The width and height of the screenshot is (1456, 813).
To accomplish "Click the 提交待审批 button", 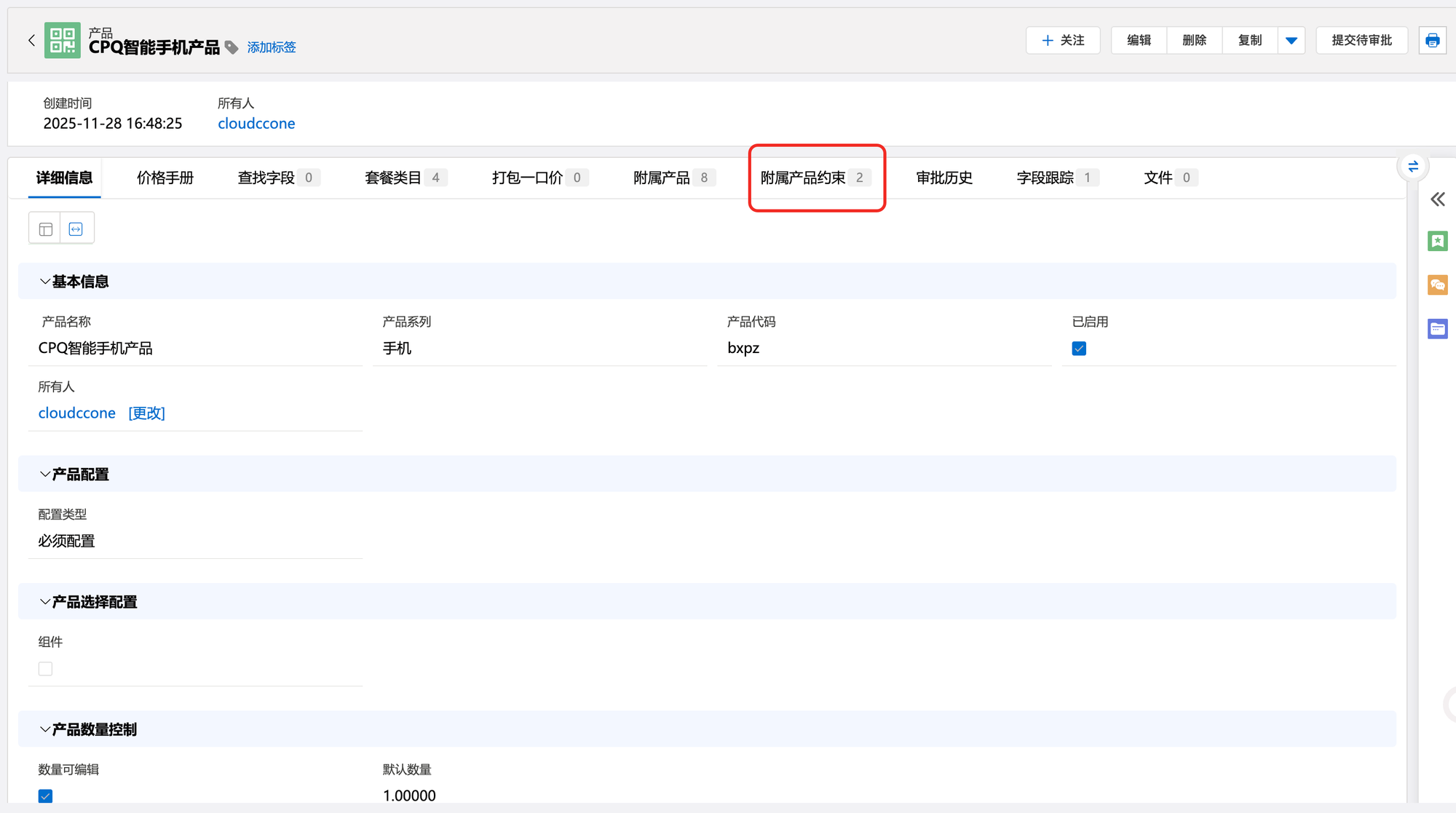I will [x=1361, y=41].
